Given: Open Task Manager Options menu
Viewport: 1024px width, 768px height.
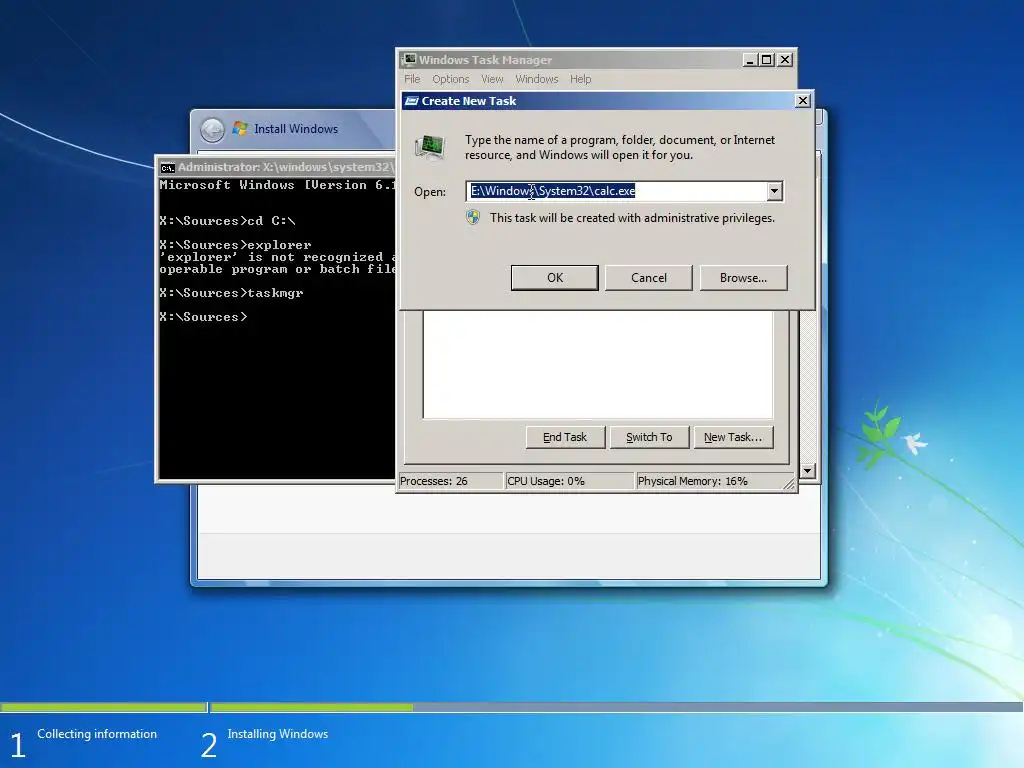Looking at the screenshot, I should pos(451,79).
